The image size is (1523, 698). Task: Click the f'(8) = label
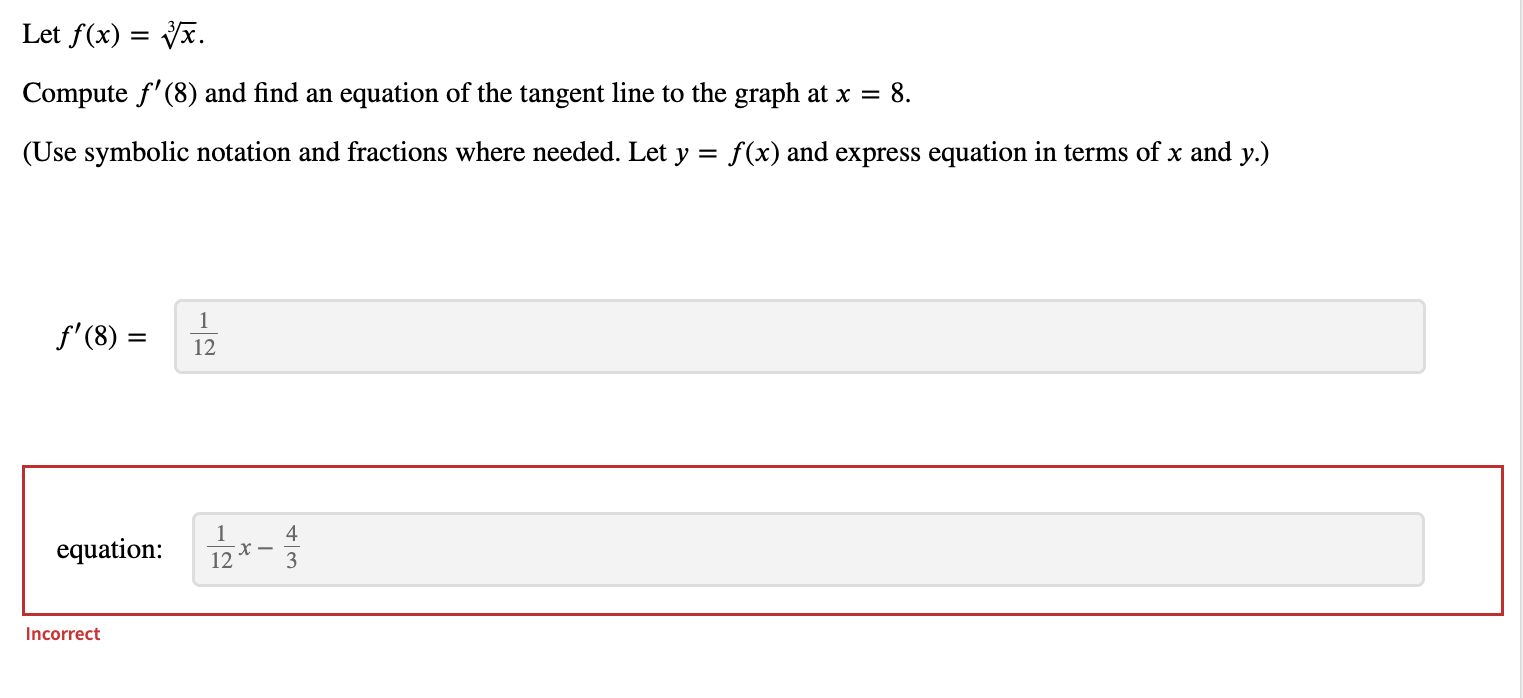tap(99, 337)
